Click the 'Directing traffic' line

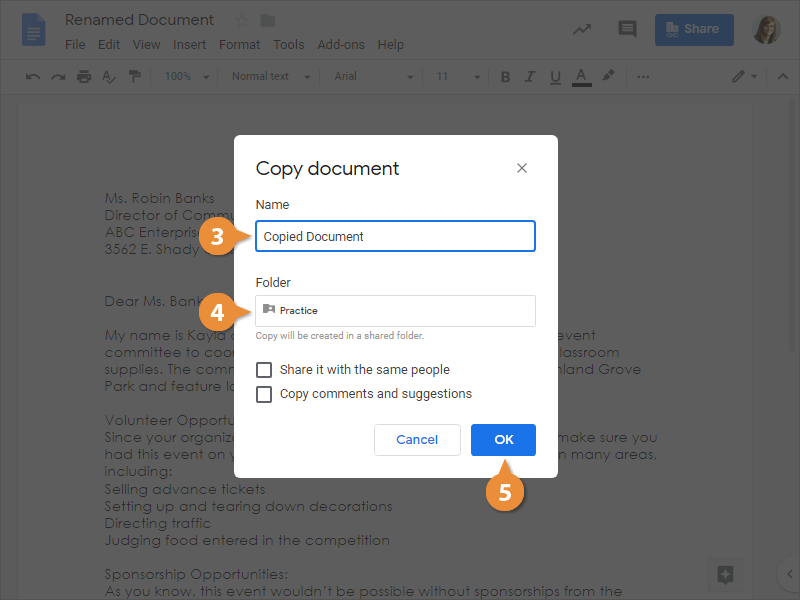pyautogui.click(x=158, y=523)
